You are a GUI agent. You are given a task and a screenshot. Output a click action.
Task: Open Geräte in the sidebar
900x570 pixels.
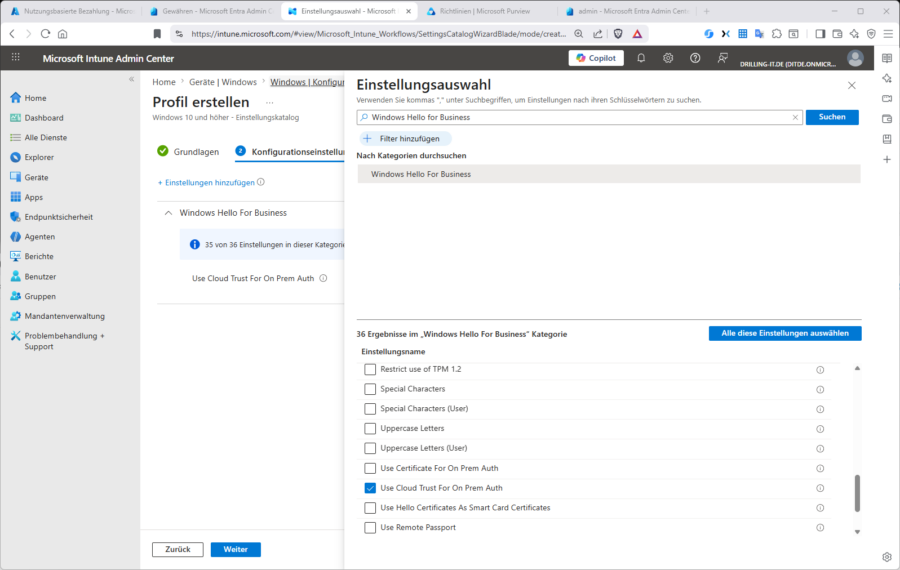coord(29,177)
